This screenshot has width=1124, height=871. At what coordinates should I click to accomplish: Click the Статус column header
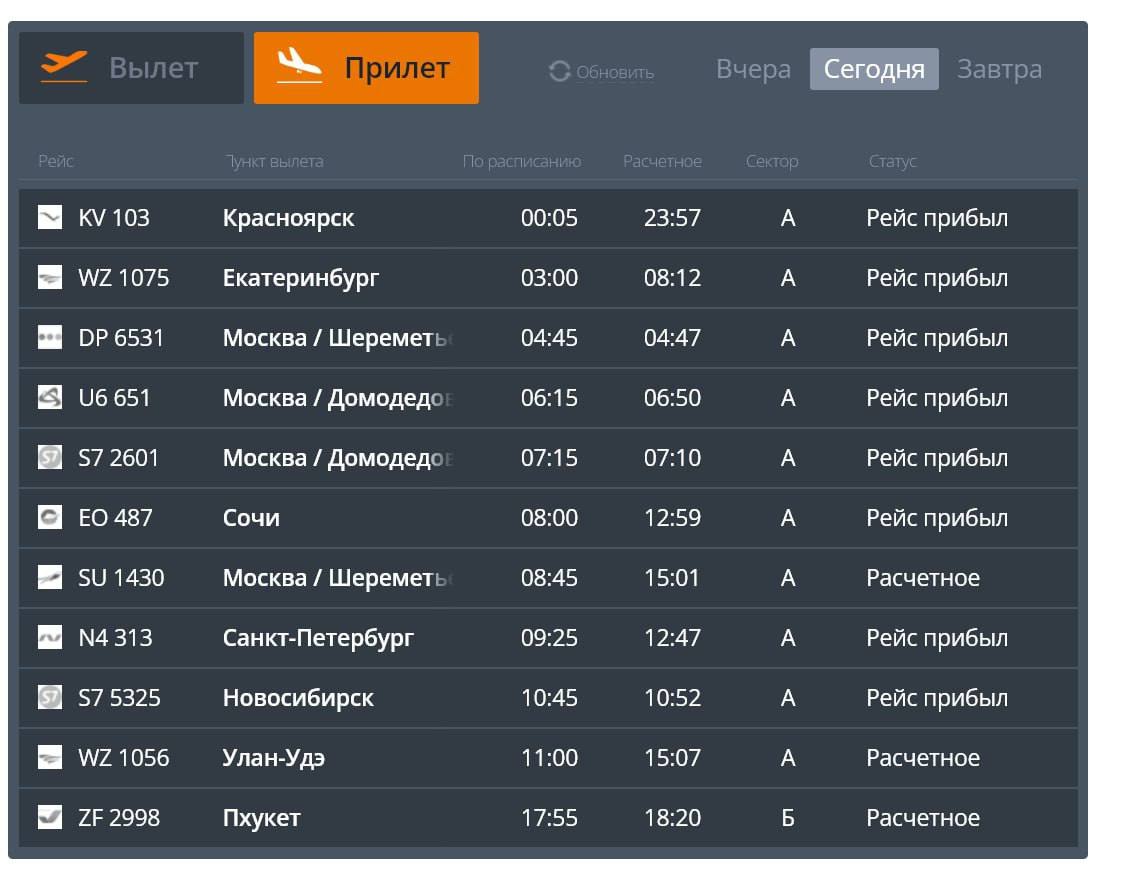tap(892, 161)
